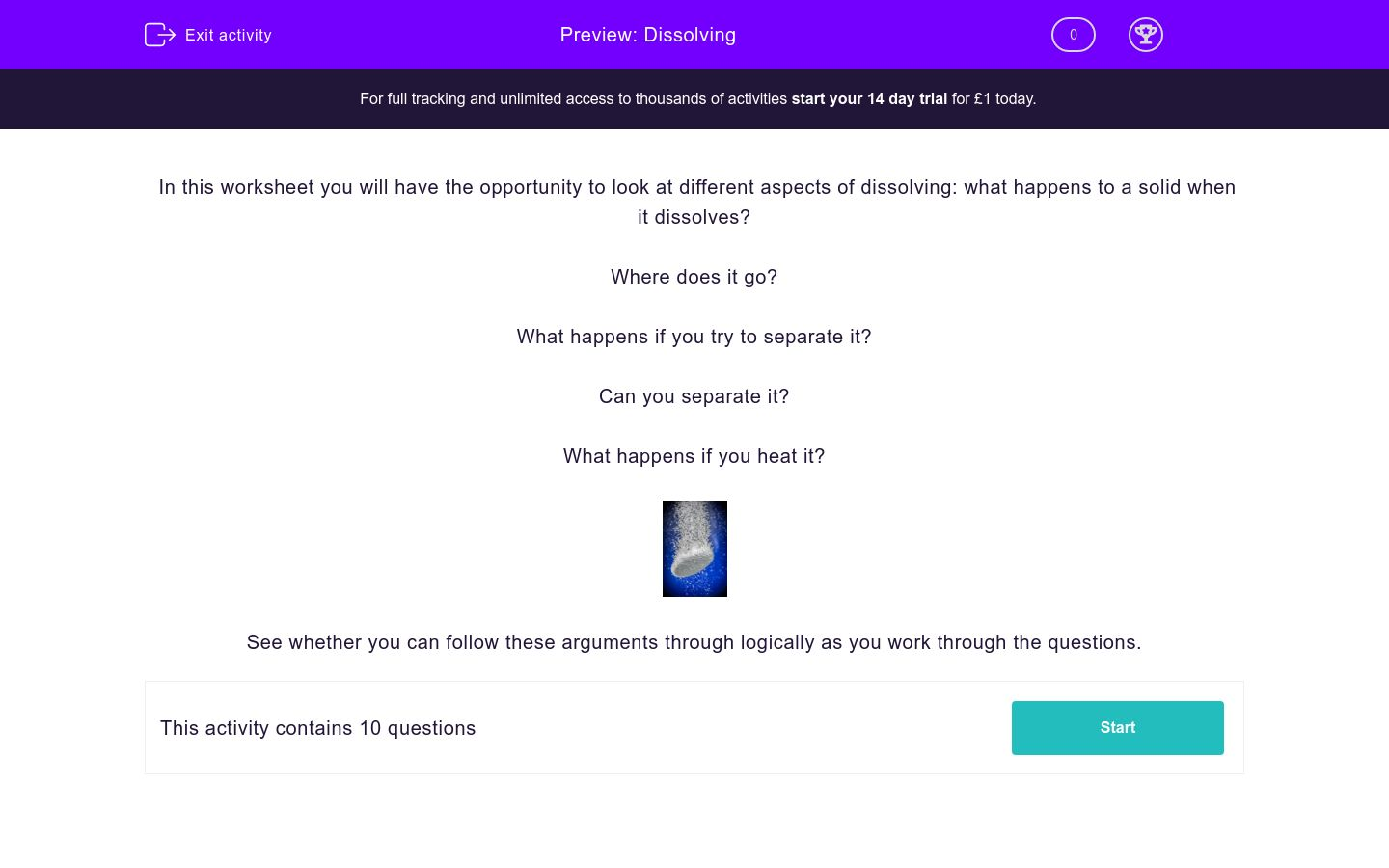This screenshot has width=1389, height=868.
Task: Click 'What happens if you heat it?' text
Action: click(x=694, y=456)
